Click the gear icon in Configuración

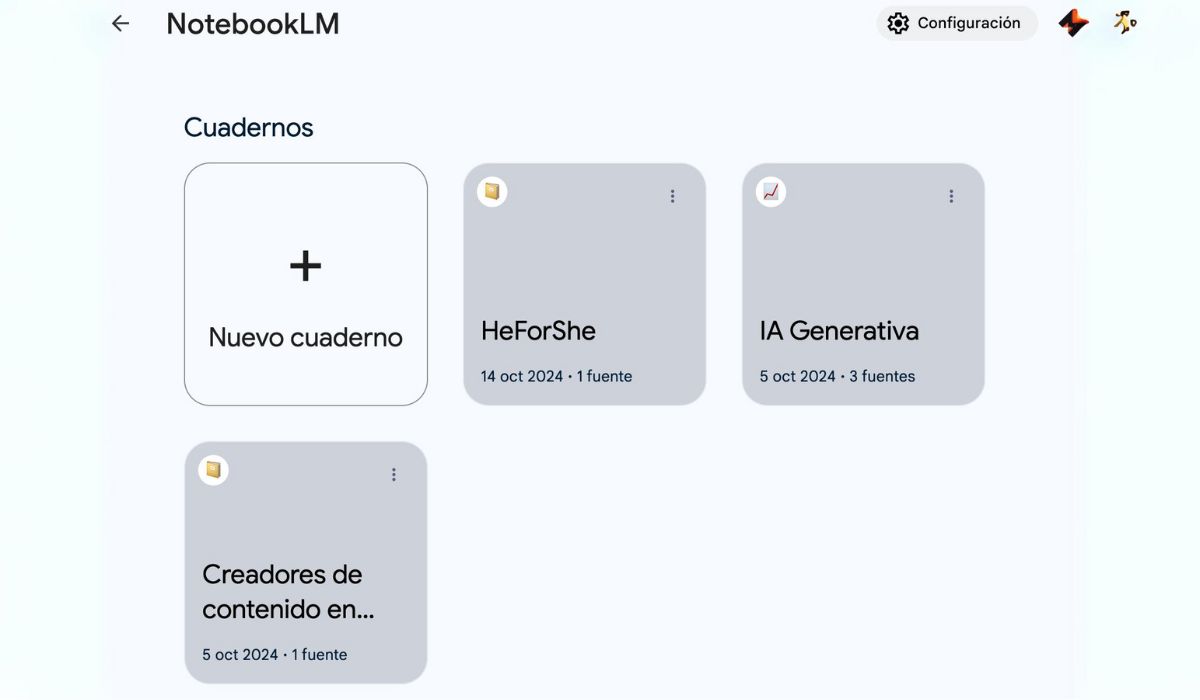click(898, 23)
